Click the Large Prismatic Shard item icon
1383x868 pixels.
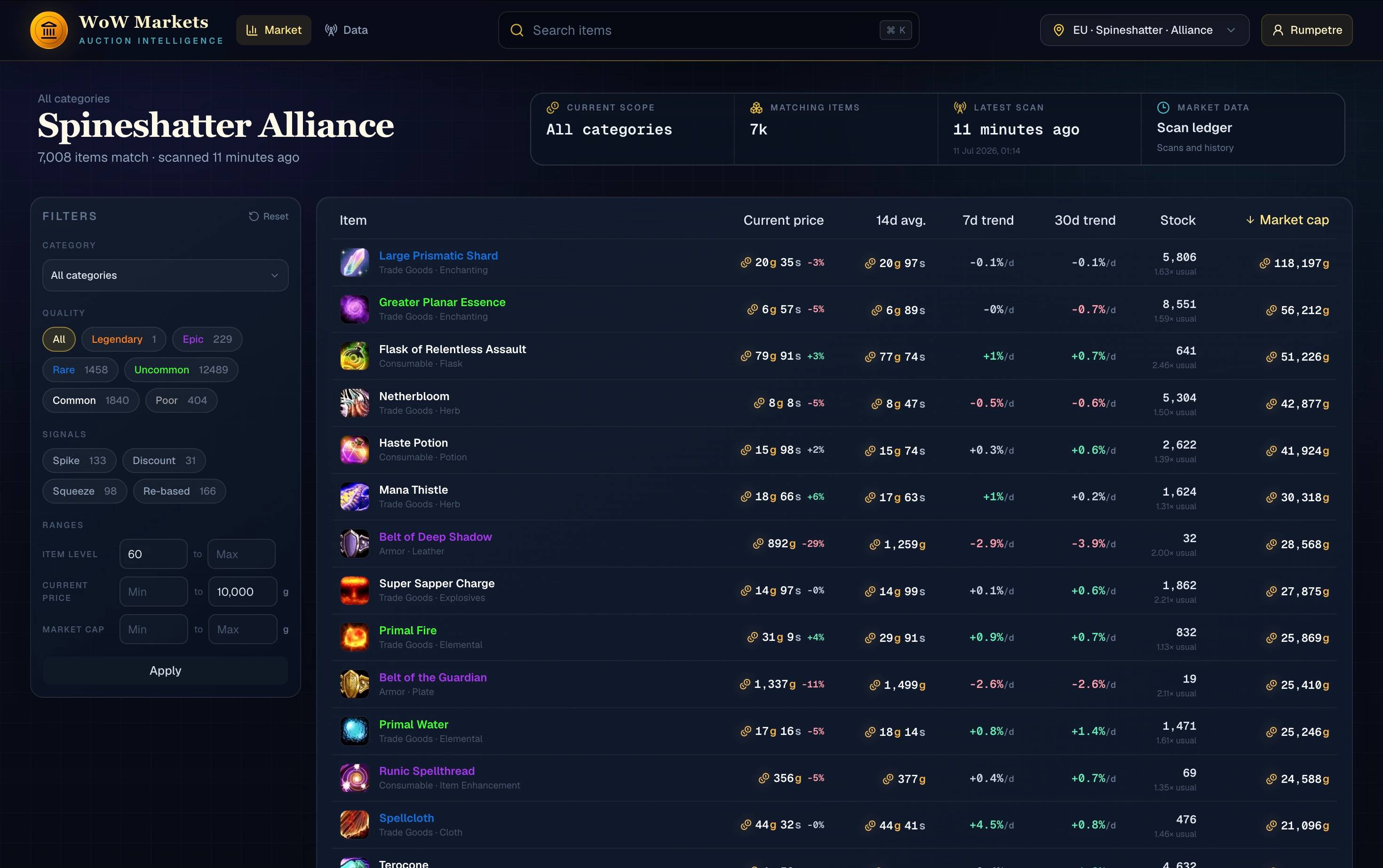click(354, 262)
